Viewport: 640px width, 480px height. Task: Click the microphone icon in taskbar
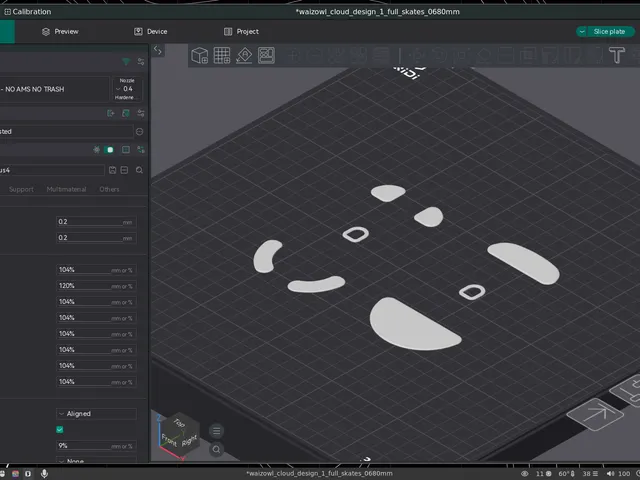(x=44, y=473)
